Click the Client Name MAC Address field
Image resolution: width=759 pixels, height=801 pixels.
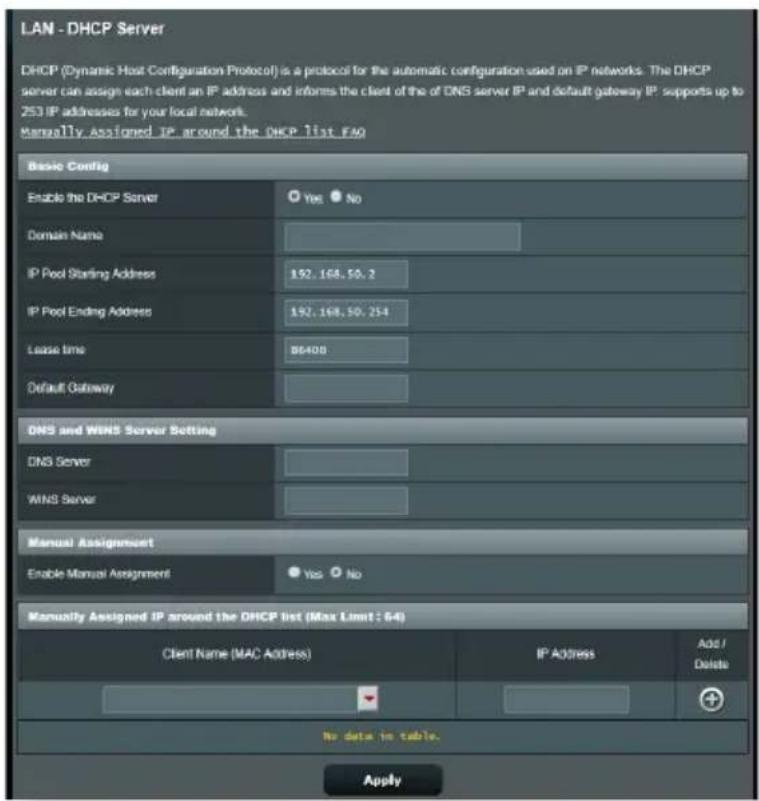[230, 699]
